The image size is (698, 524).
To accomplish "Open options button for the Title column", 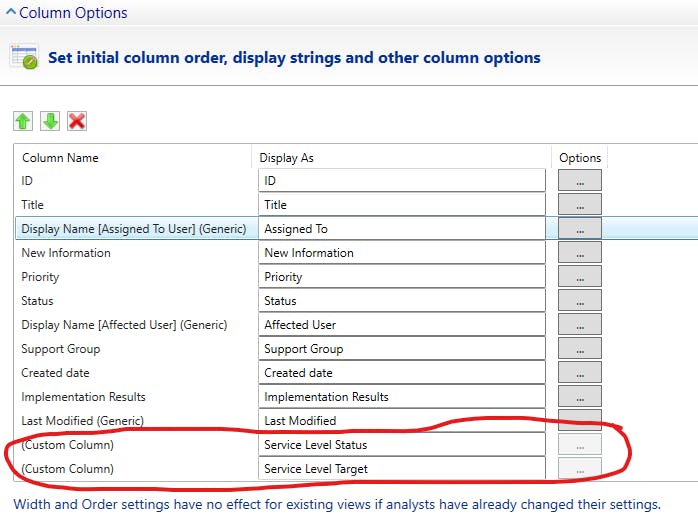I will [580, 204].
